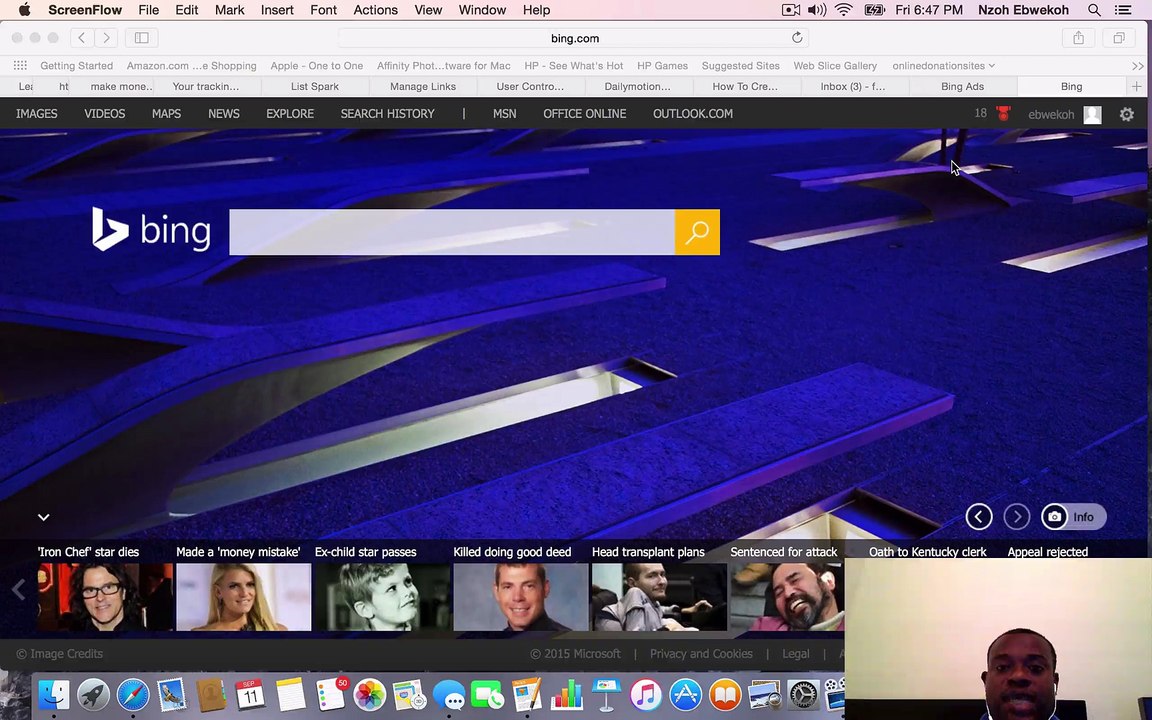Open the 'Iron Chef' star dies thumbnail

point(105,597)
